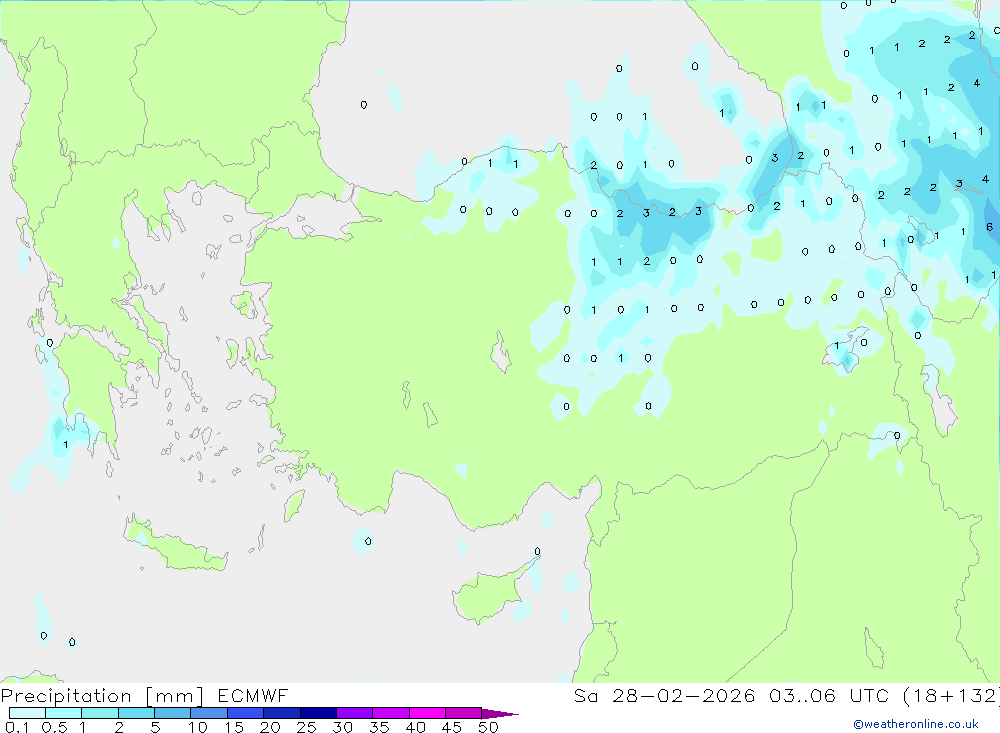Click the precipitation value "6" on the map

coord(989,227)
